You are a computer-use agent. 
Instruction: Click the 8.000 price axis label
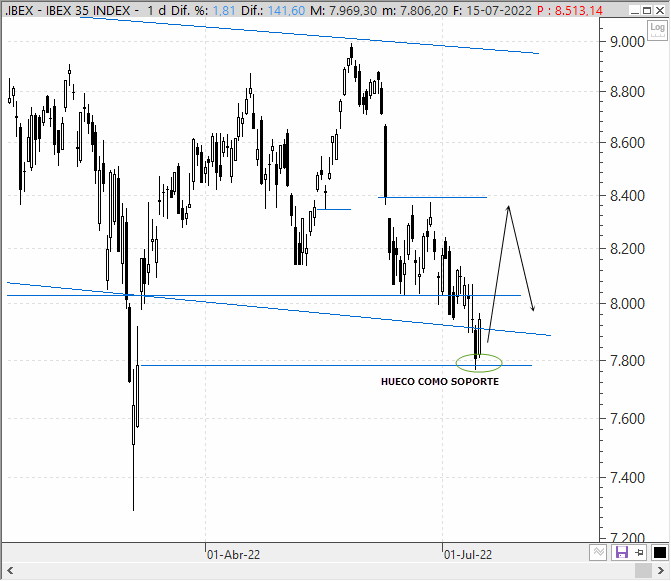click(627, 304)
